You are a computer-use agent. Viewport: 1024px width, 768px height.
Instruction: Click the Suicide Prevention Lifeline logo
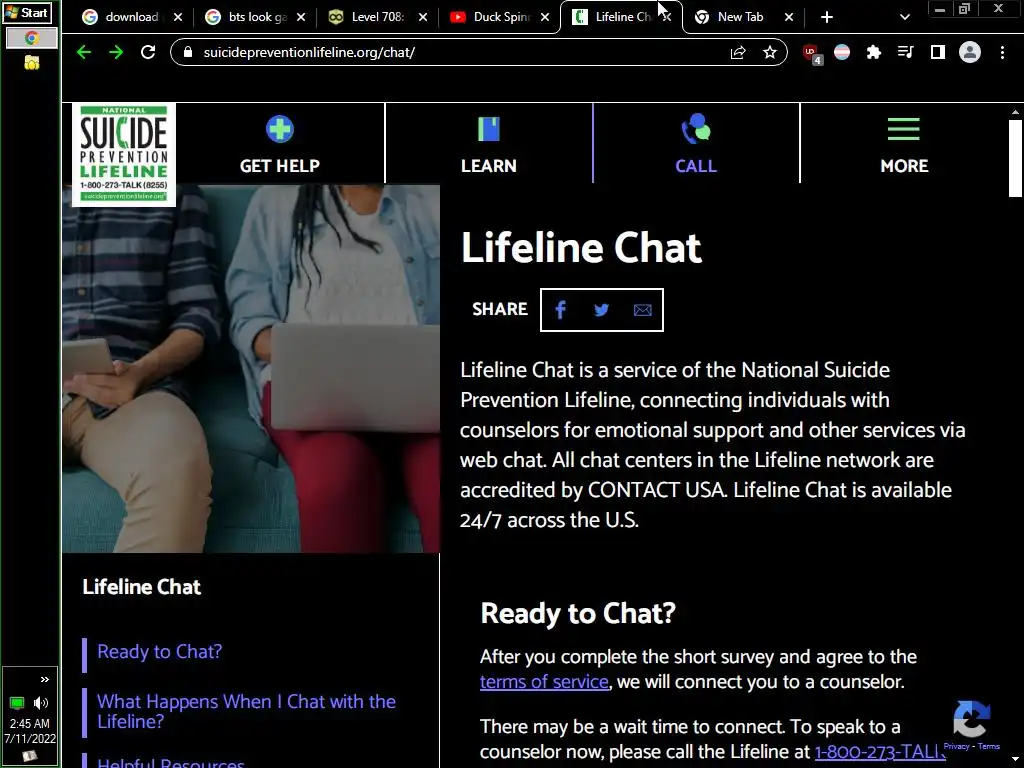[x=123, y=154]
